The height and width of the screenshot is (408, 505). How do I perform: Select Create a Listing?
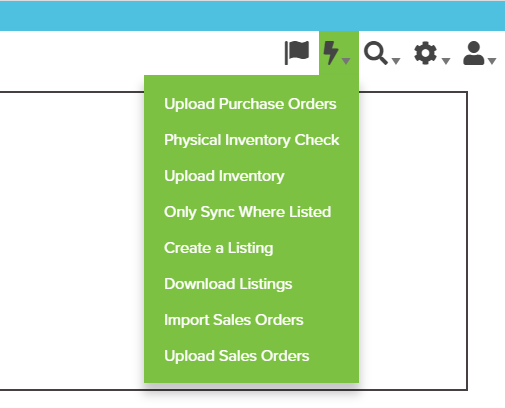pos(219,248)
